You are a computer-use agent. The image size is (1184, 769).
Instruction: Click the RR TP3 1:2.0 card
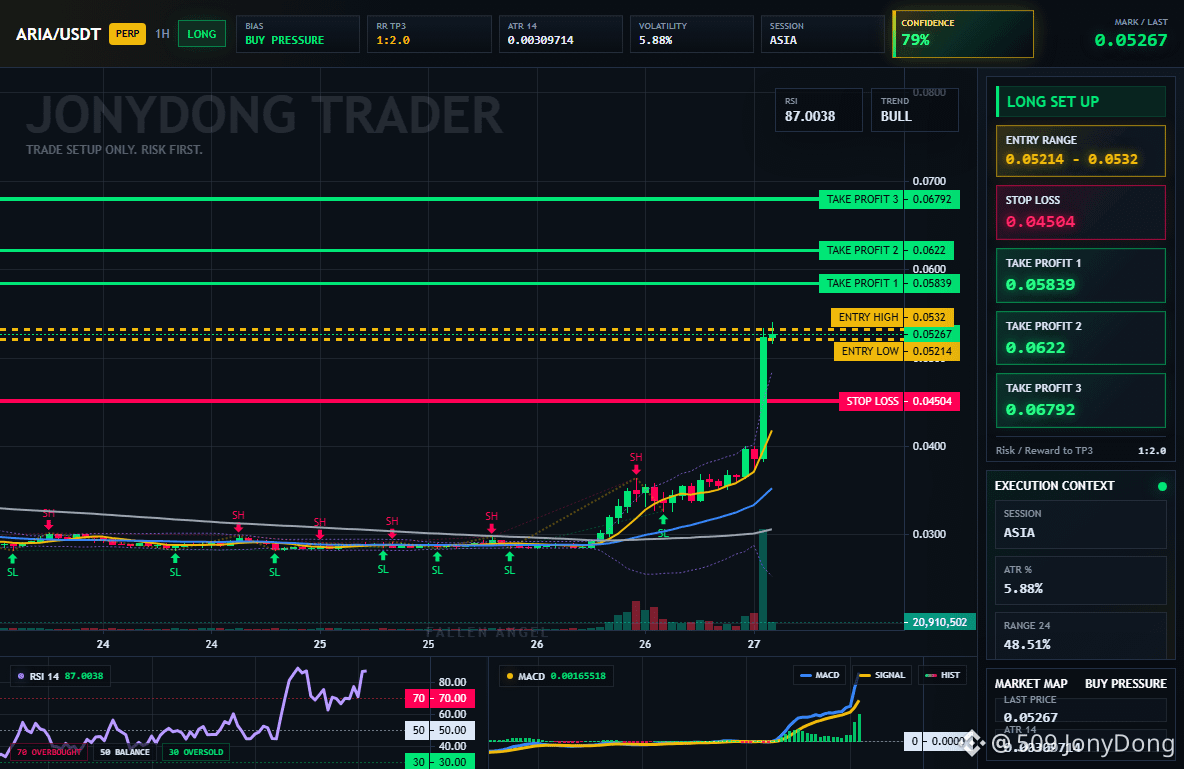[429, 34]
